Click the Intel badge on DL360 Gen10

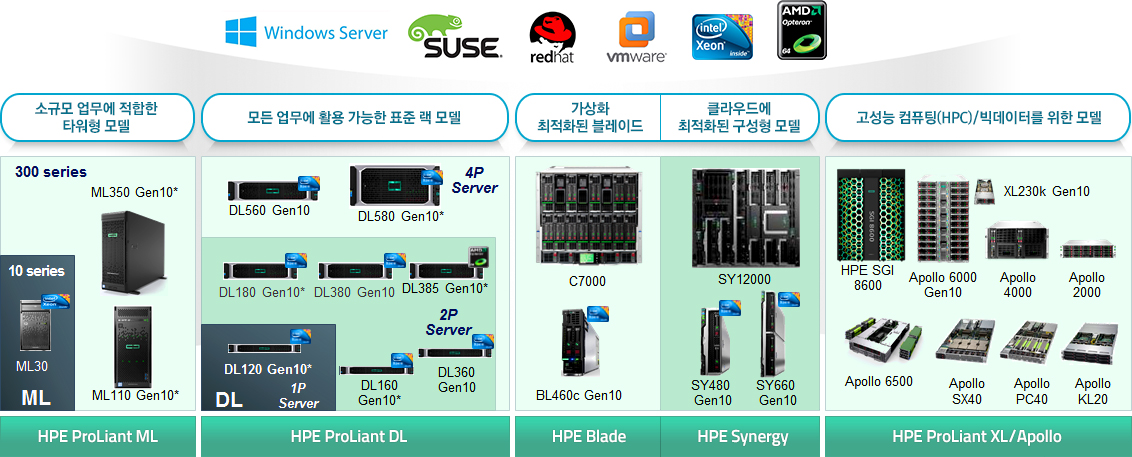[483, 342]
